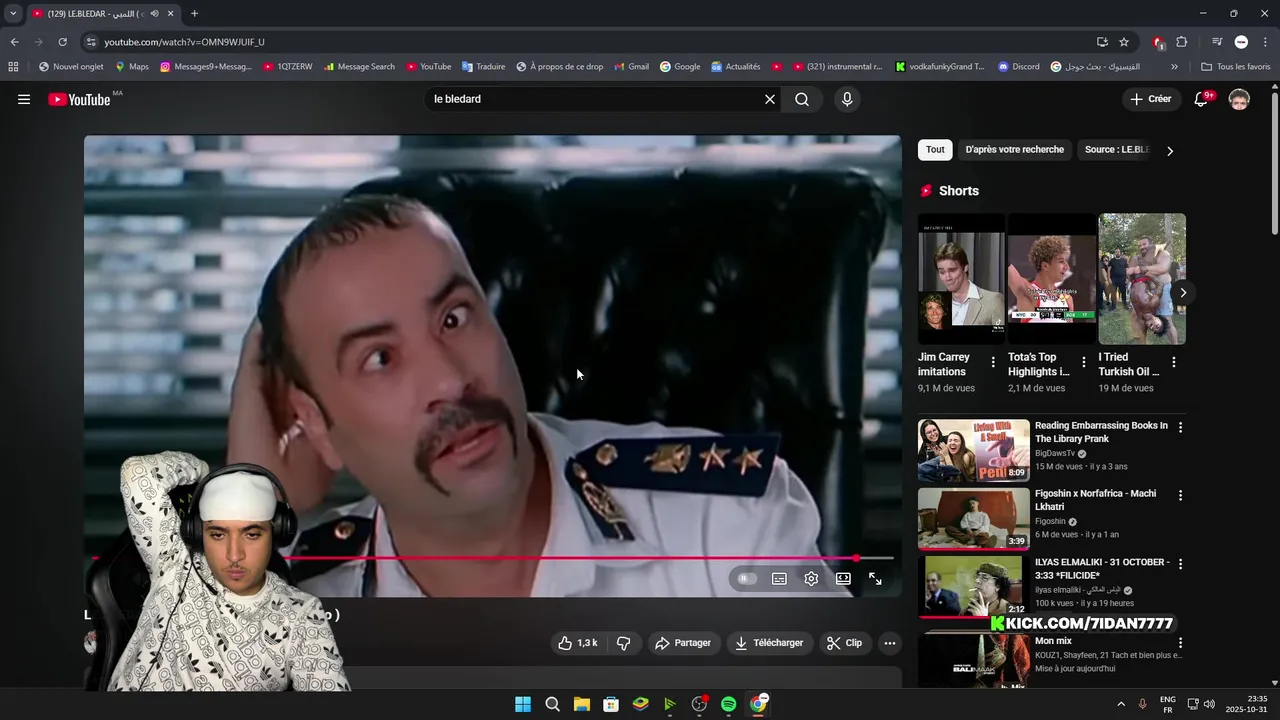Viewport: 1280px width, 720px height.
Task: Bookmark this page with the star icon
Action: (1124, 42)
